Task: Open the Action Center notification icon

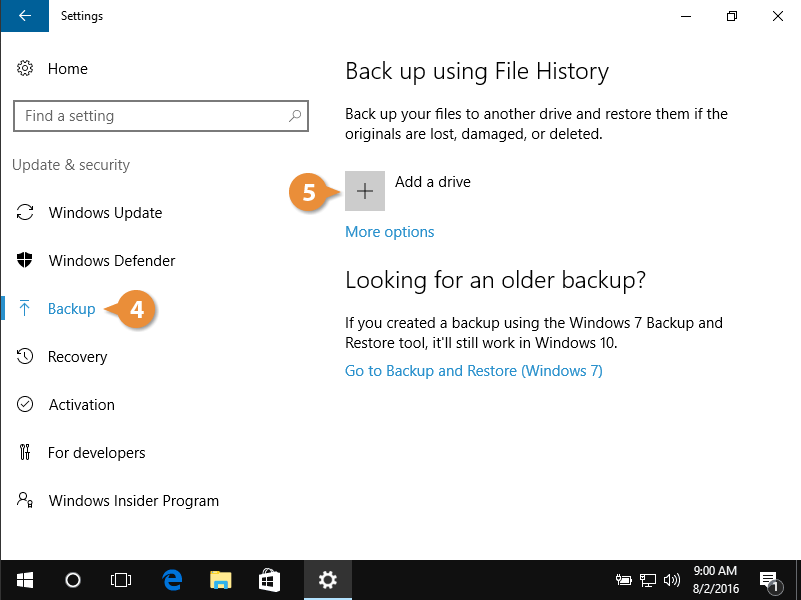Action: 770,581
